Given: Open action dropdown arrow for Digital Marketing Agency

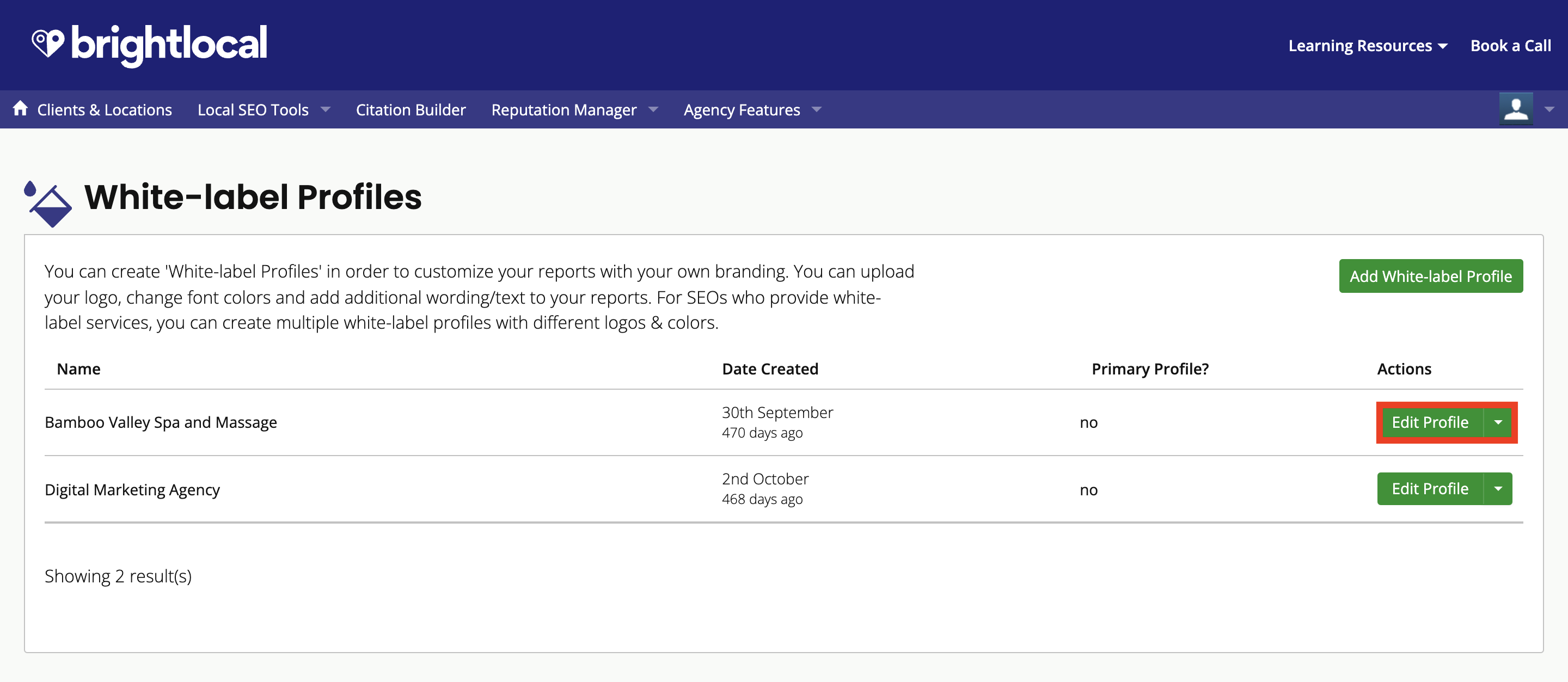Looking at the screenshot, I should 1498,489.
